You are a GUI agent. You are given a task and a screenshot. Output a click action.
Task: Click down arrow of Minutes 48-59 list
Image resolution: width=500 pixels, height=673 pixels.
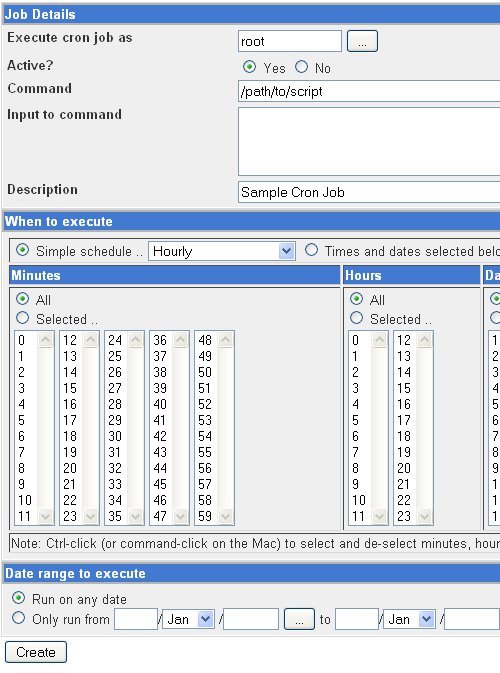pyautogui.click(x=225, y=515)
